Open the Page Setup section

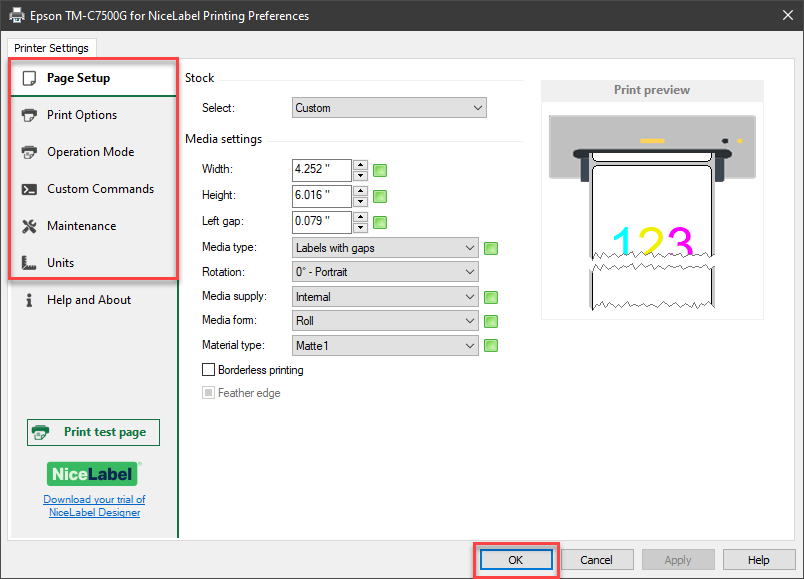[x=75, y=77]
